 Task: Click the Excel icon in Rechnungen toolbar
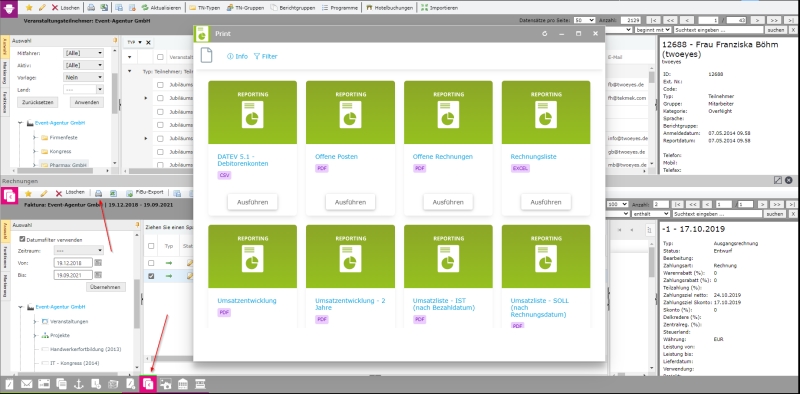(x=113, y=193)
